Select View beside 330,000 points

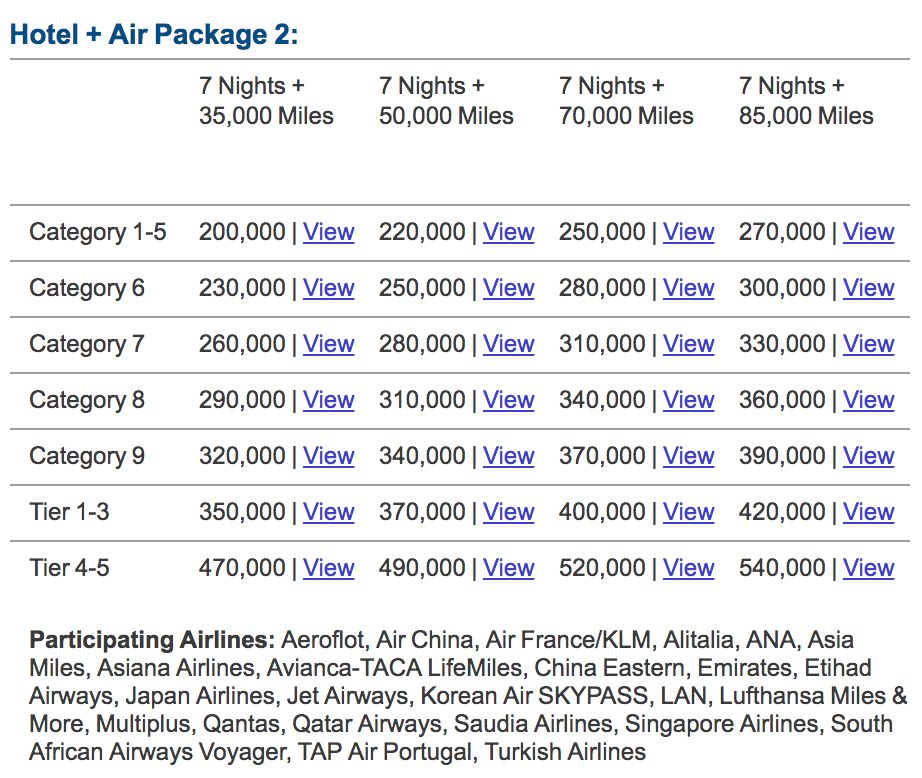[868, 343]
